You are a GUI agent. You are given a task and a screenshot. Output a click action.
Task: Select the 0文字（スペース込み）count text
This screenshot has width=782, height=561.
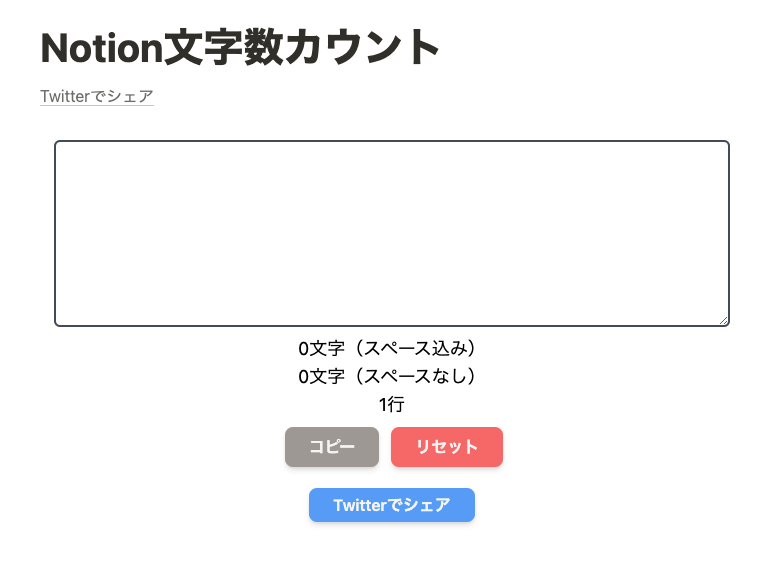(391, 349)
